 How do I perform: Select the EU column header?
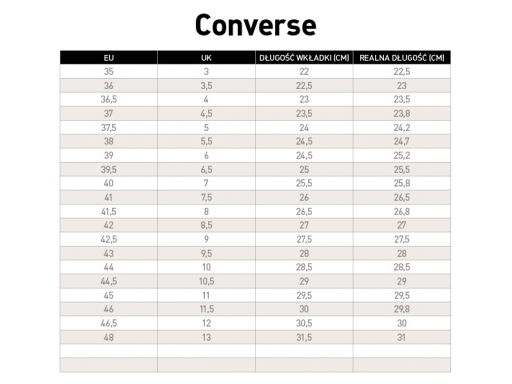[109, 58]
